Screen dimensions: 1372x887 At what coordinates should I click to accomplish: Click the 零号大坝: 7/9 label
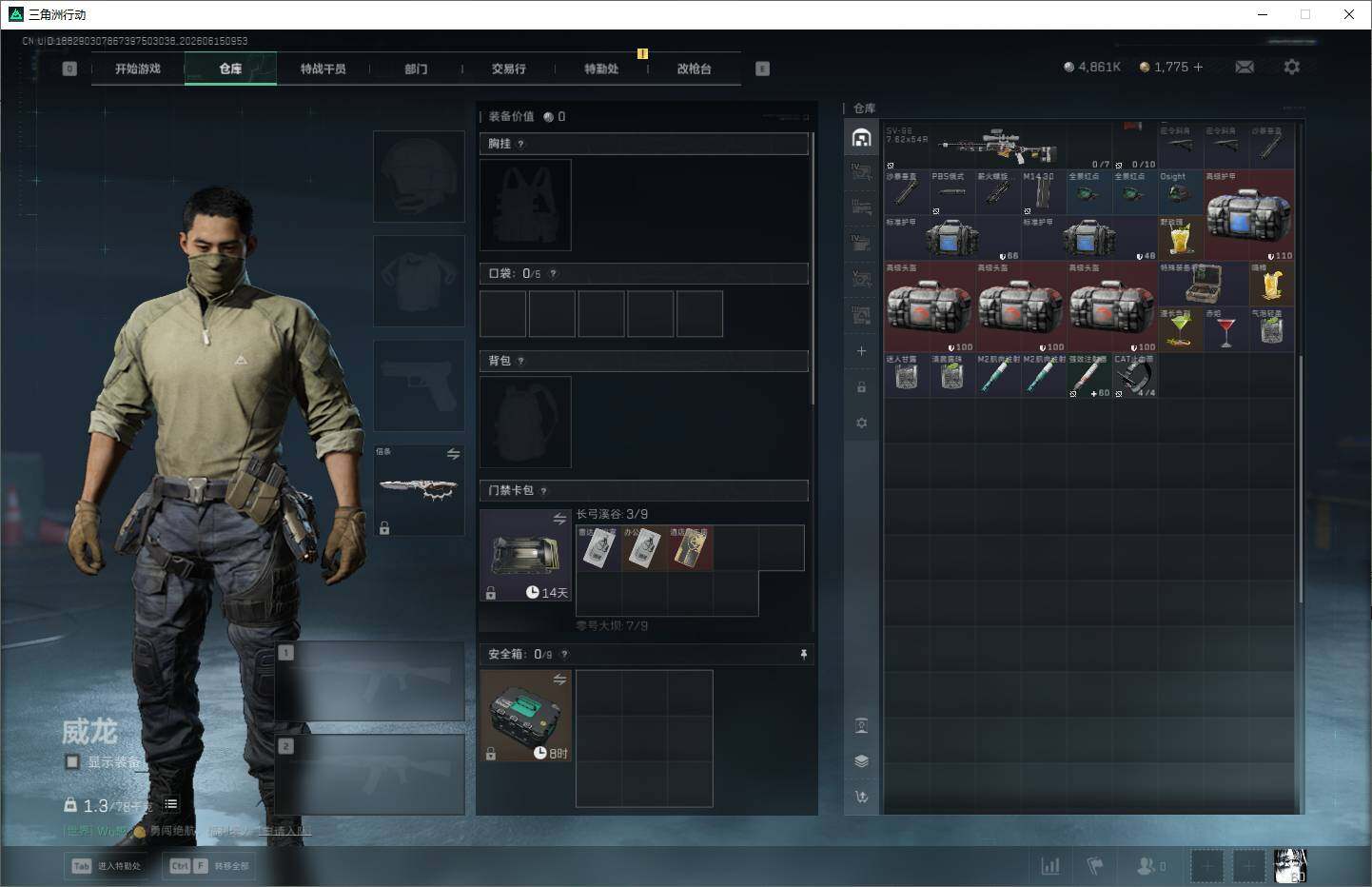[x=612, y=625]
